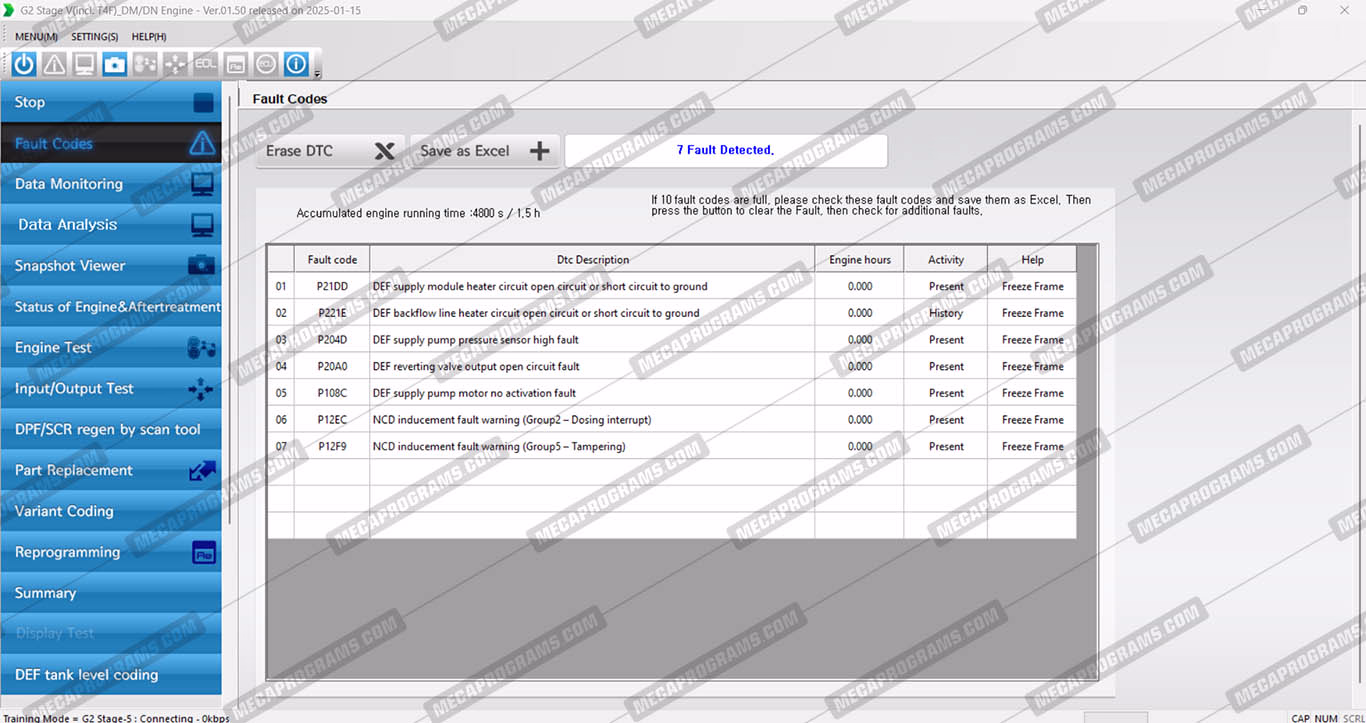Image resolution: width=1366 pixels, height=723 pixels.
Task: Click the warning triangle toolbar icon
Action: 54,64
